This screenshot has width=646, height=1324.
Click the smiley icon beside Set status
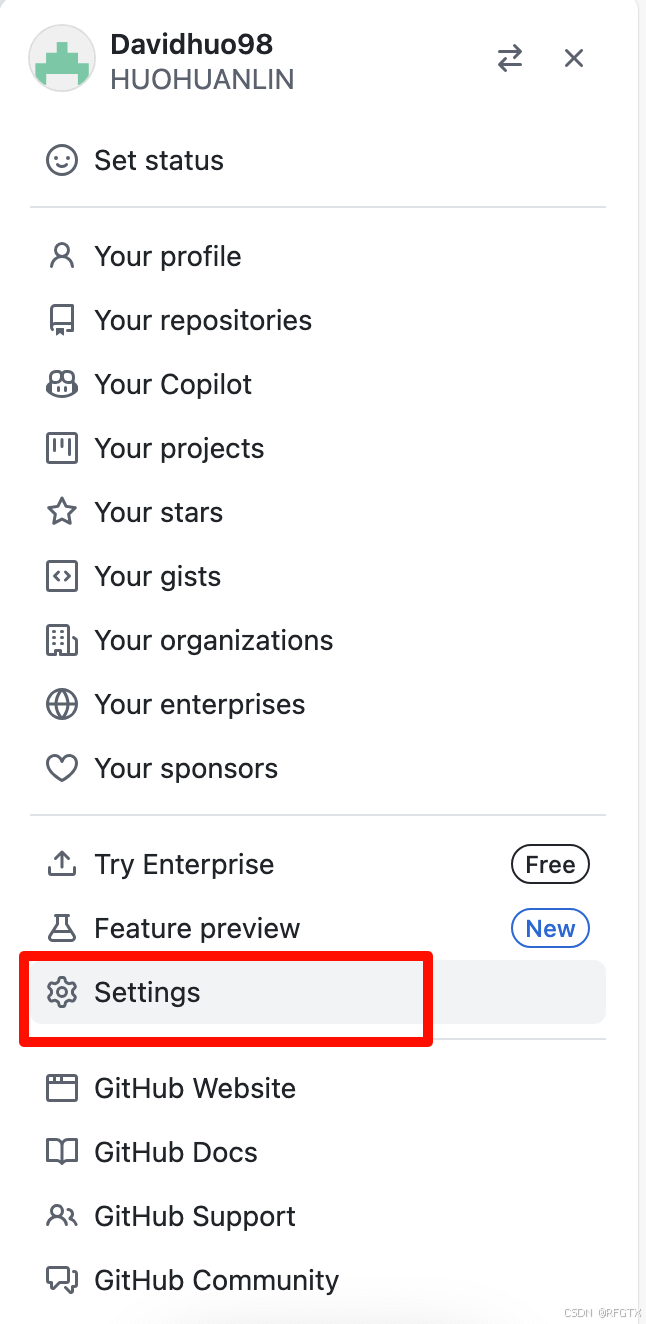[x=62, y=161]
